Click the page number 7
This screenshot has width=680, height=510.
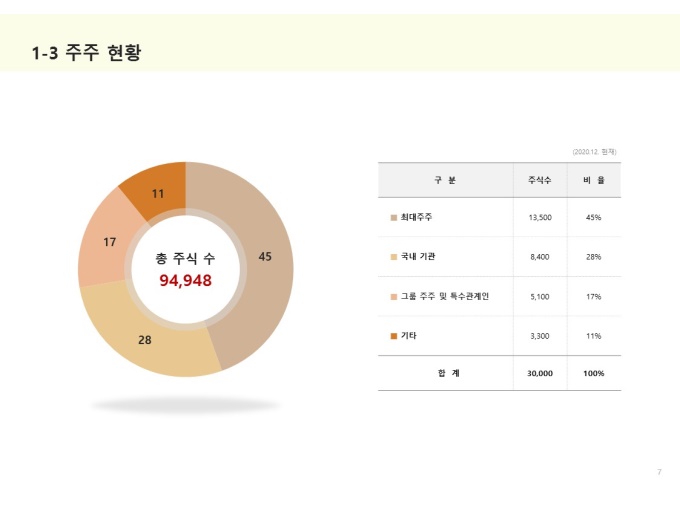659,472
